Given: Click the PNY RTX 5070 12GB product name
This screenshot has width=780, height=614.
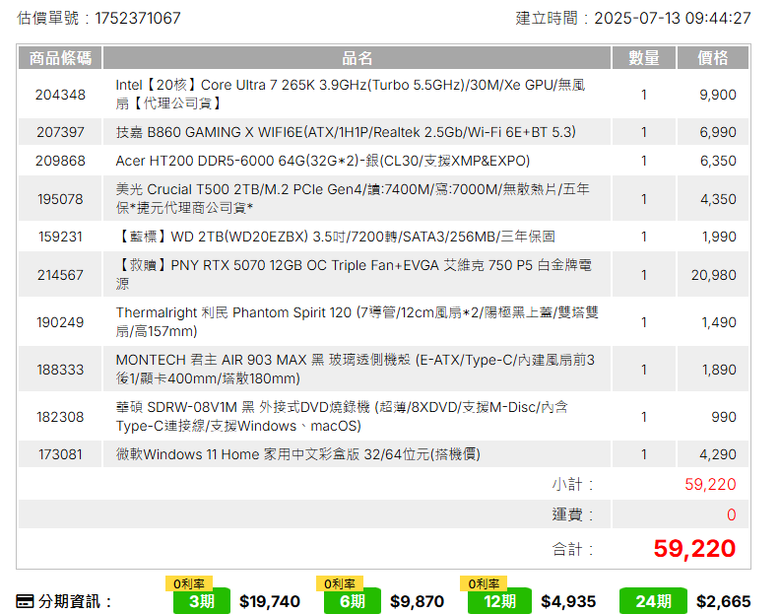Looking at the screenshot, I should click(354, 274).
